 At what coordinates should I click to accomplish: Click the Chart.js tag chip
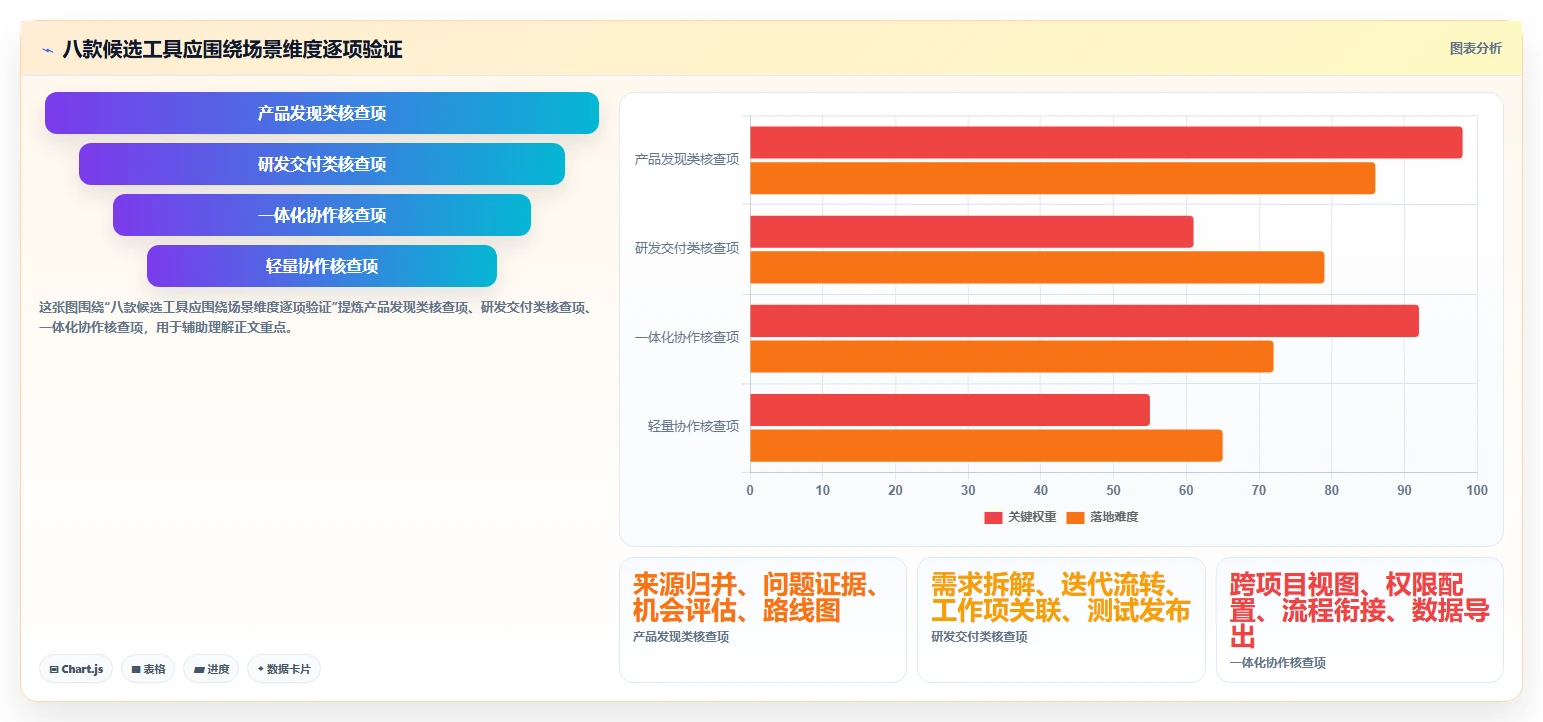point(76,669)
